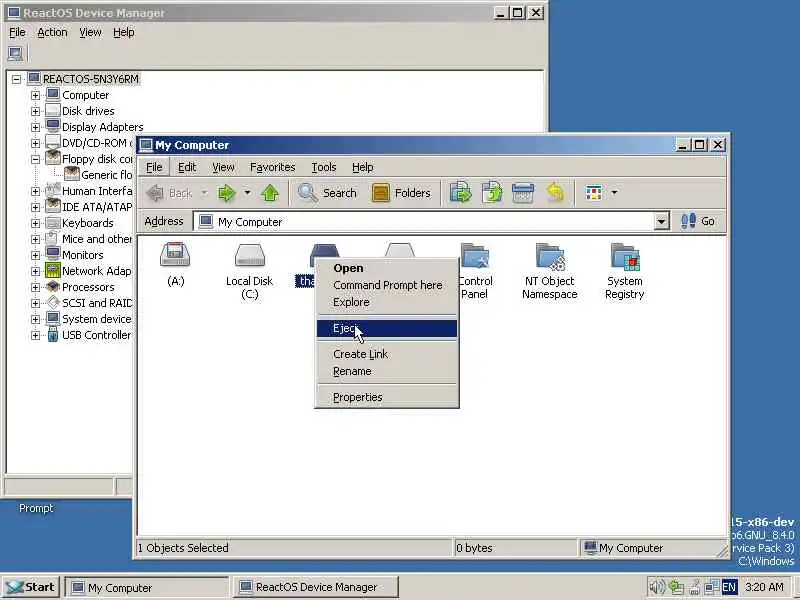The height and width of the screenshot is (600, 800).
Task: Choose Command Prompt here in context menu
Action: (x=387, y=285)
